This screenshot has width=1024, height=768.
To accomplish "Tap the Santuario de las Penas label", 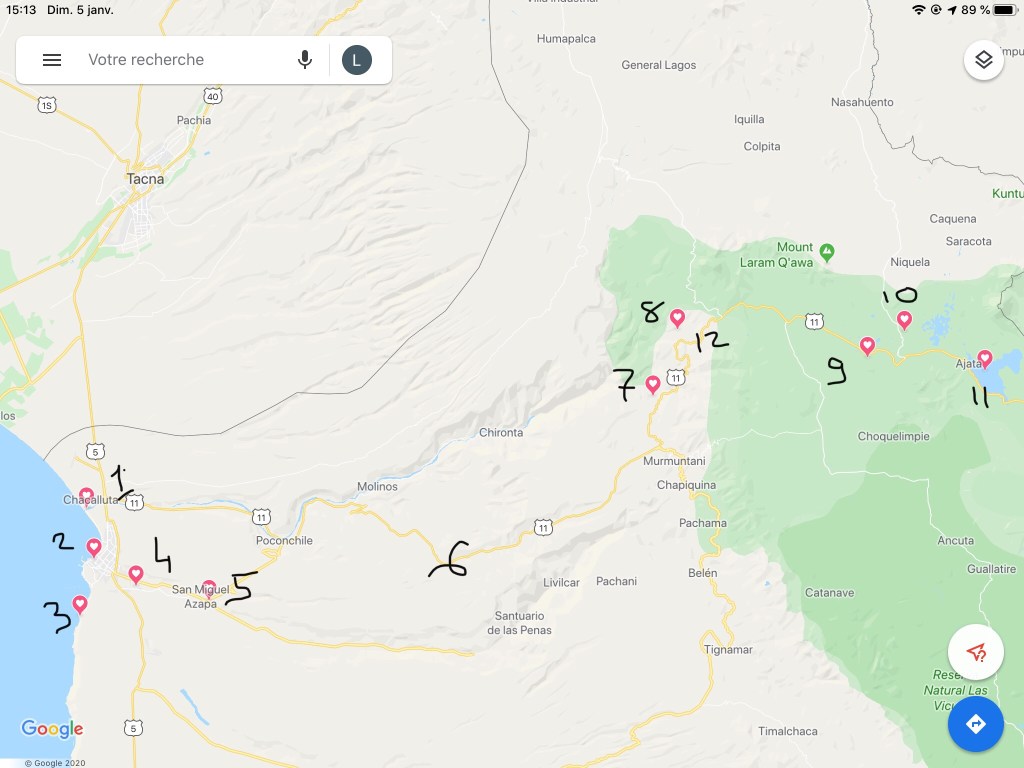I will [519, 623].
